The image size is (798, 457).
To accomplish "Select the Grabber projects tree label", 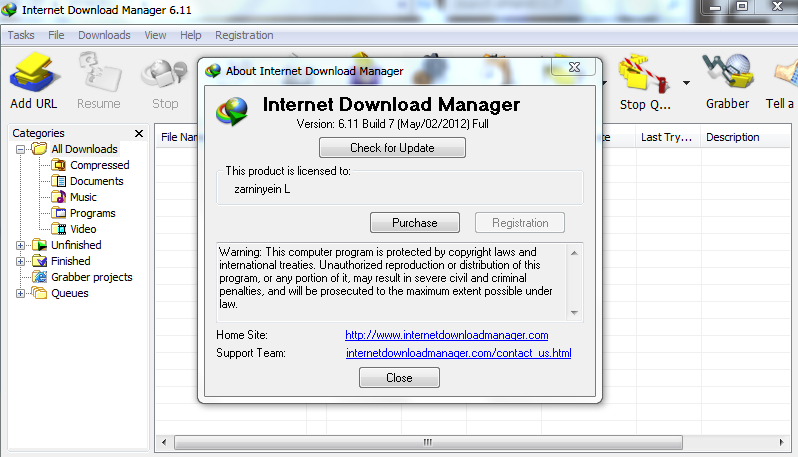I will coord(92,277).
